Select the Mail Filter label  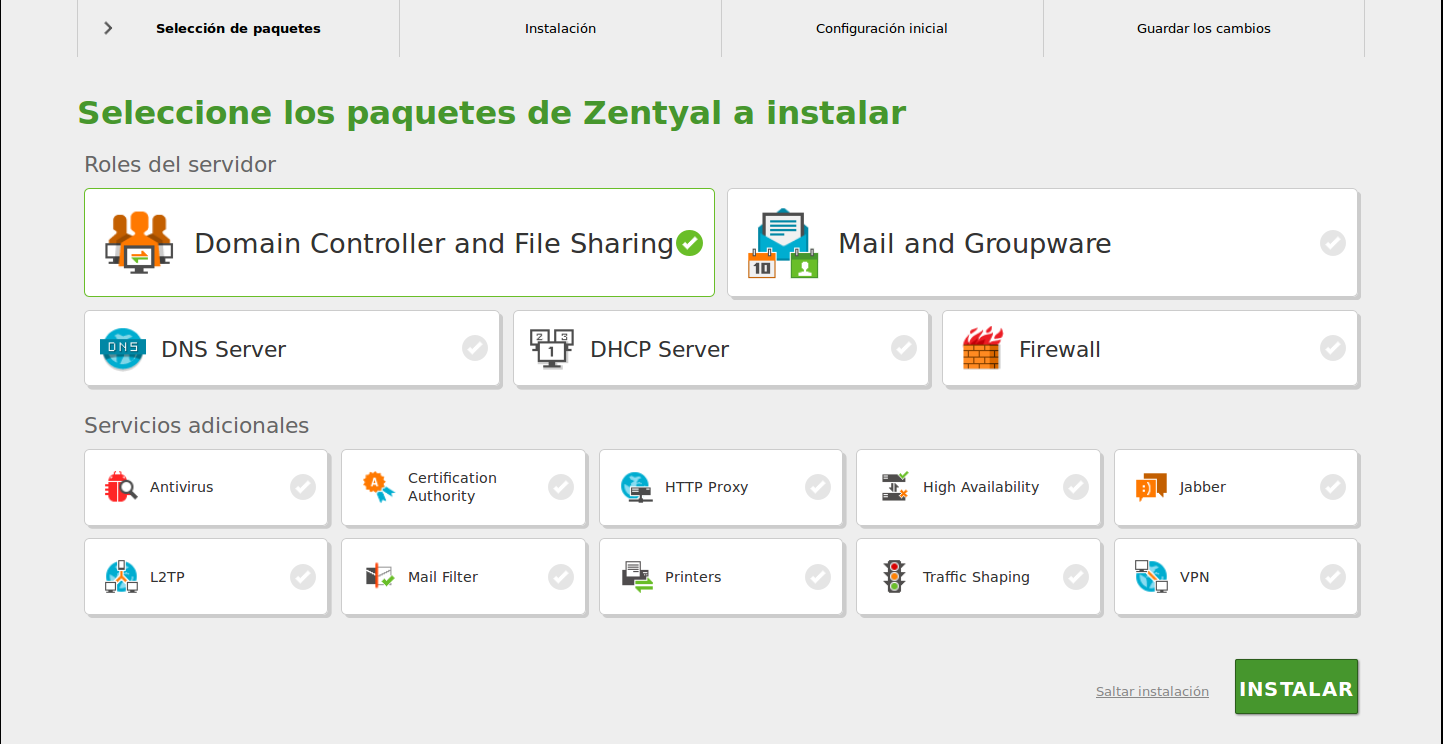pyautogui.click(x=443, y=577)
